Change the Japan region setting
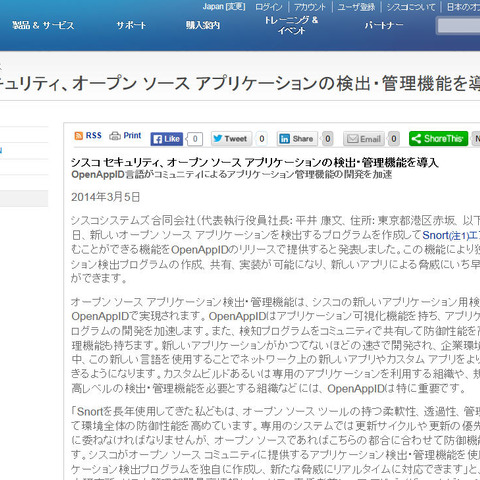 (x=224, y=6)
